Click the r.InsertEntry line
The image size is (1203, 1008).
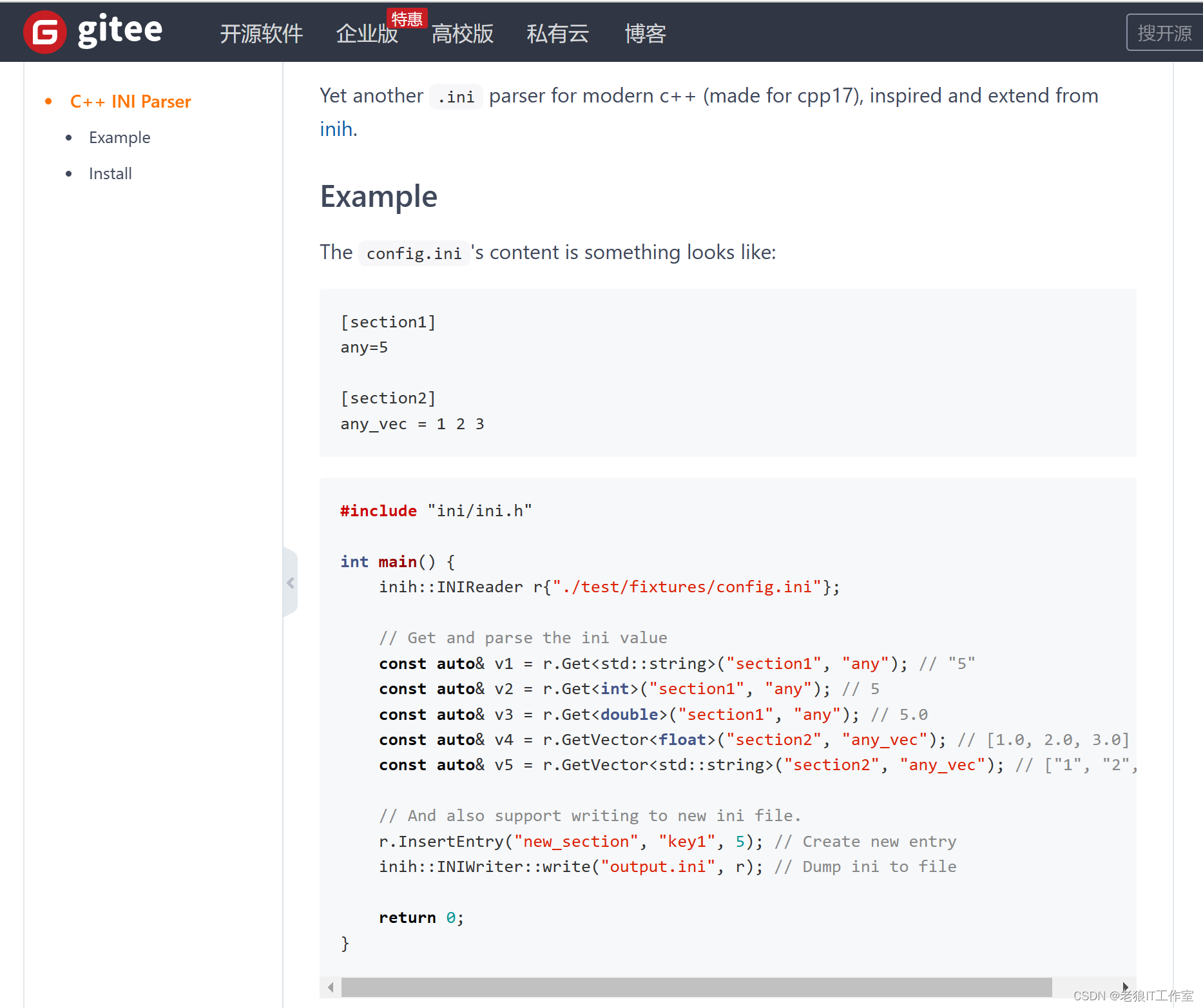(668, 842)
